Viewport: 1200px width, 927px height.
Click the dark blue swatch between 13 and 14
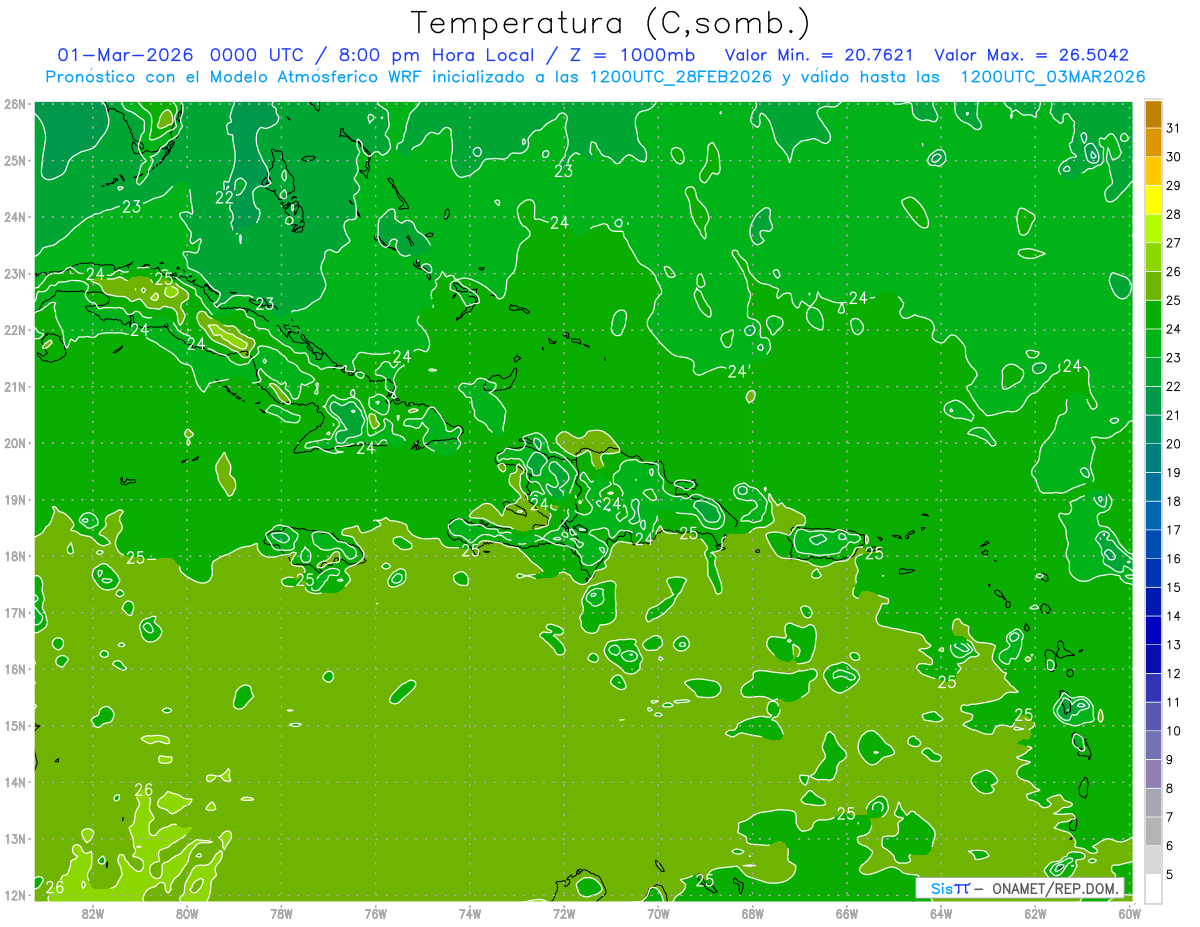point(1153,630)
